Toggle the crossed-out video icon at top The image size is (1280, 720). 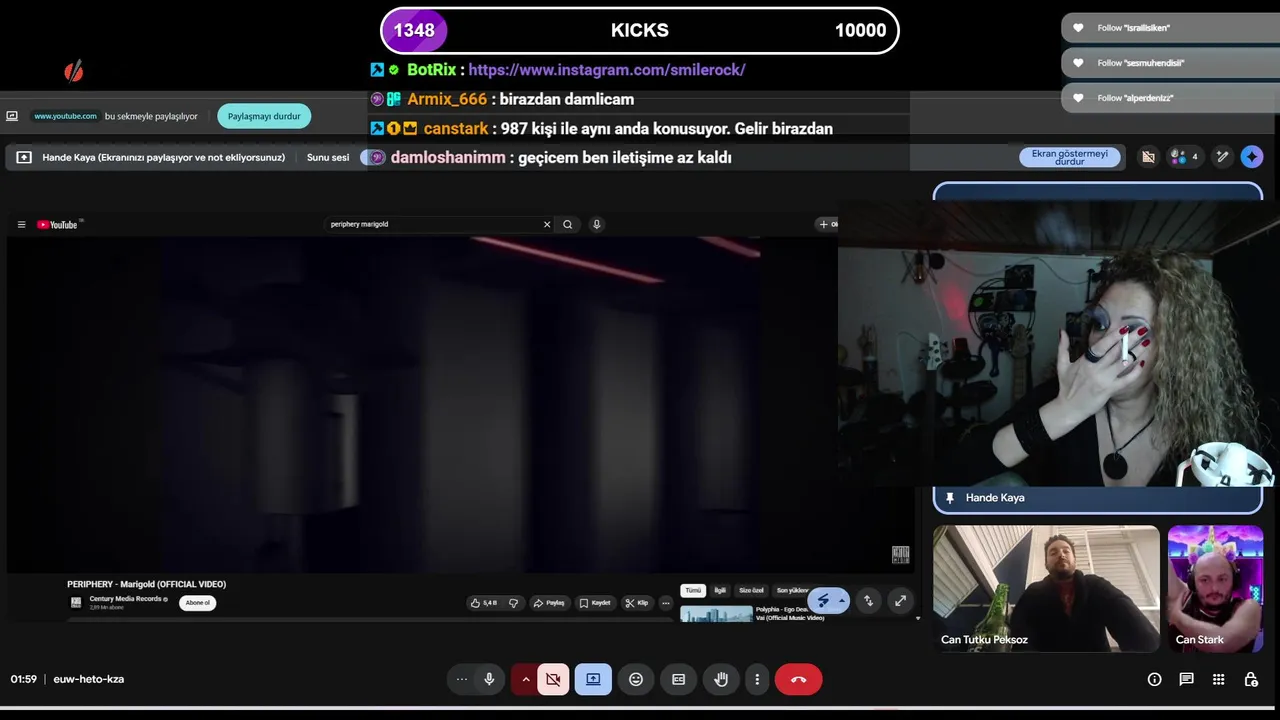(1148, 157)
